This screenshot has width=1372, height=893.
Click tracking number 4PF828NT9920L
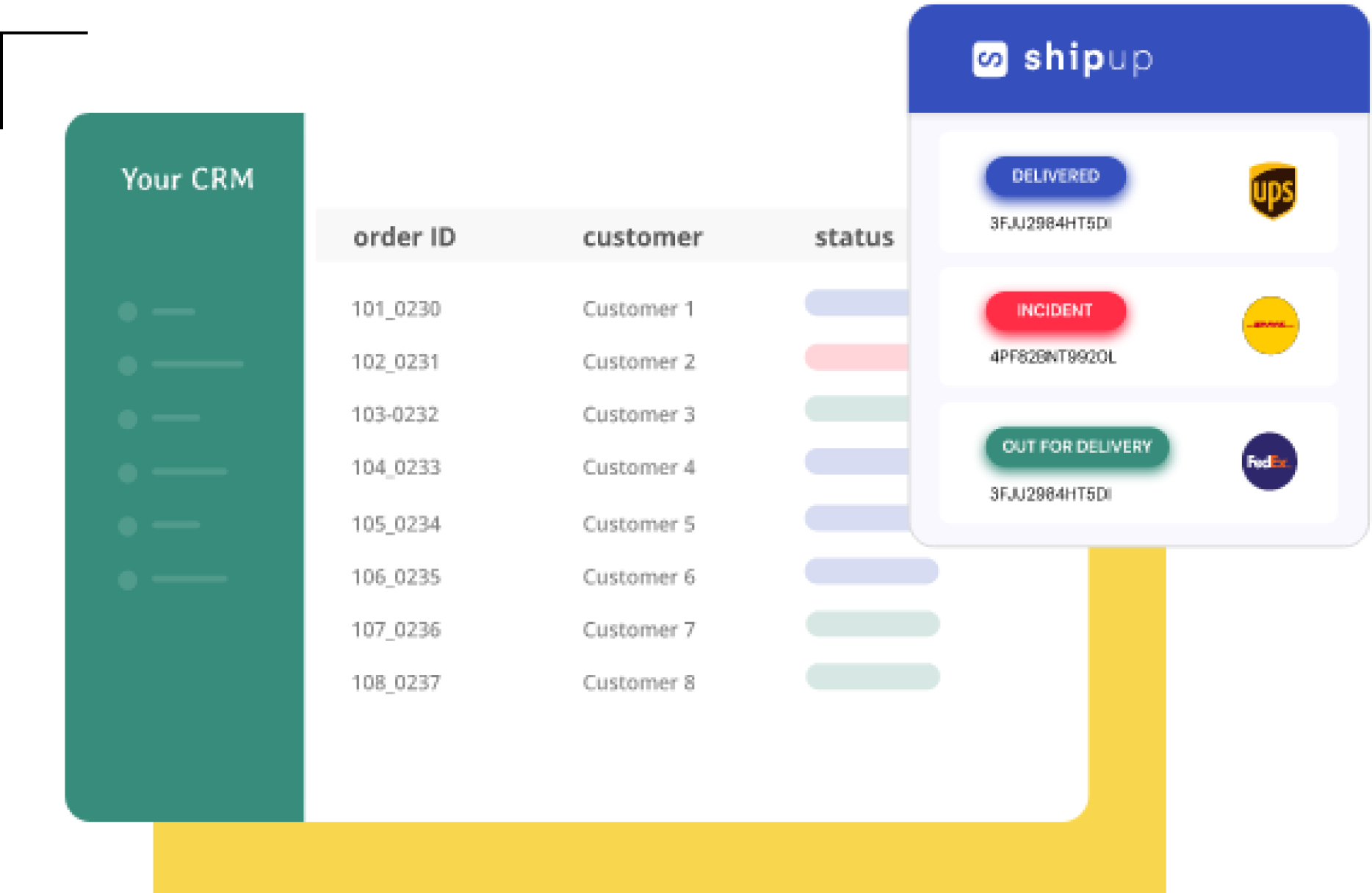pyautogui.click(x=1053, y=358)
